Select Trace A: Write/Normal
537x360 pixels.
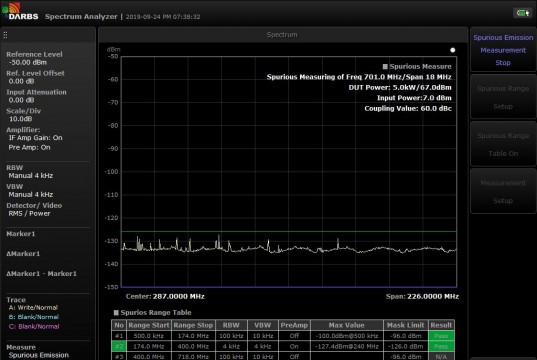click(x=33, y=308)
